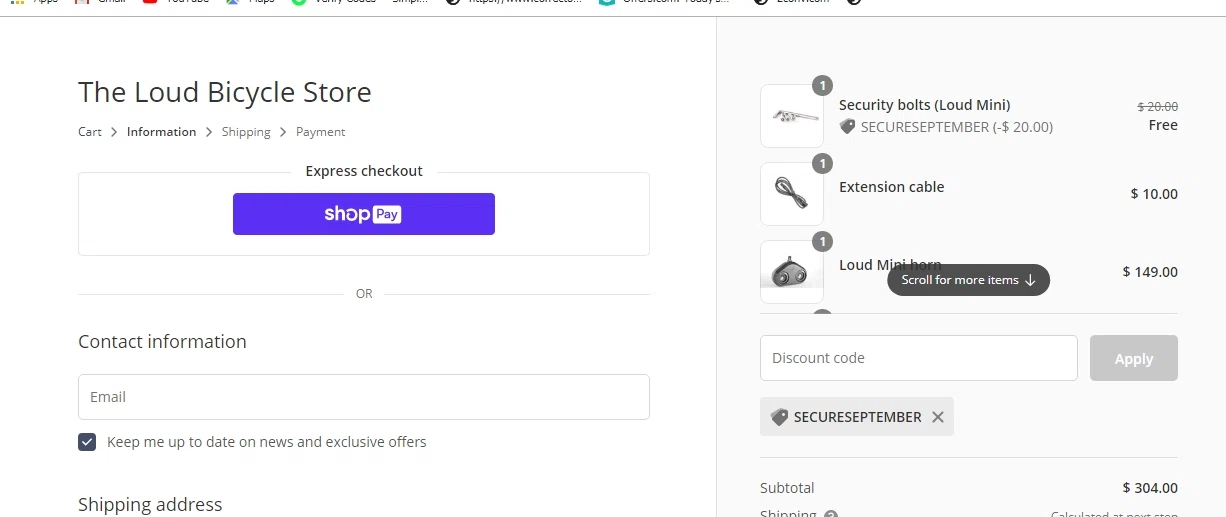Image resolution: width=1226 pixels, height=517 pixels.
Task: Open The Loud Bicycle Store heading link
Action: coord(225,92)
